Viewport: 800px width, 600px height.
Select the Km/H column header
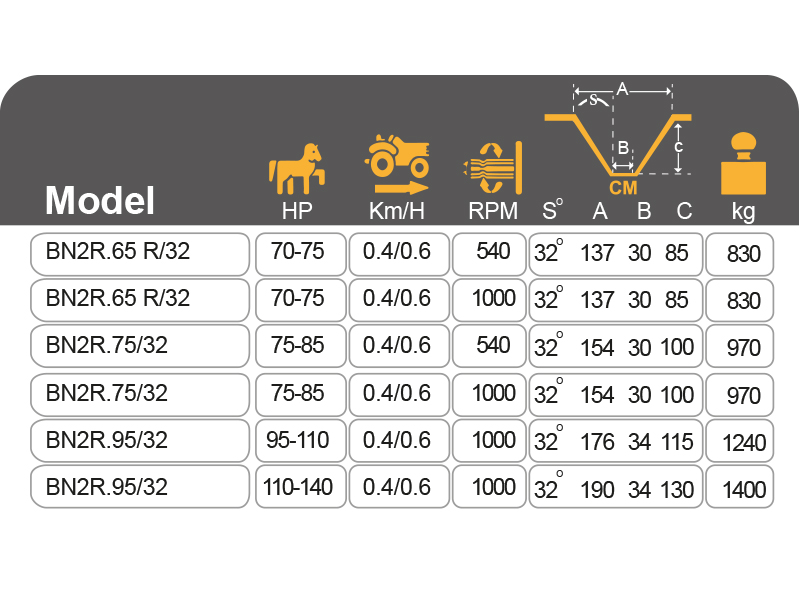(x=397, y=211)
